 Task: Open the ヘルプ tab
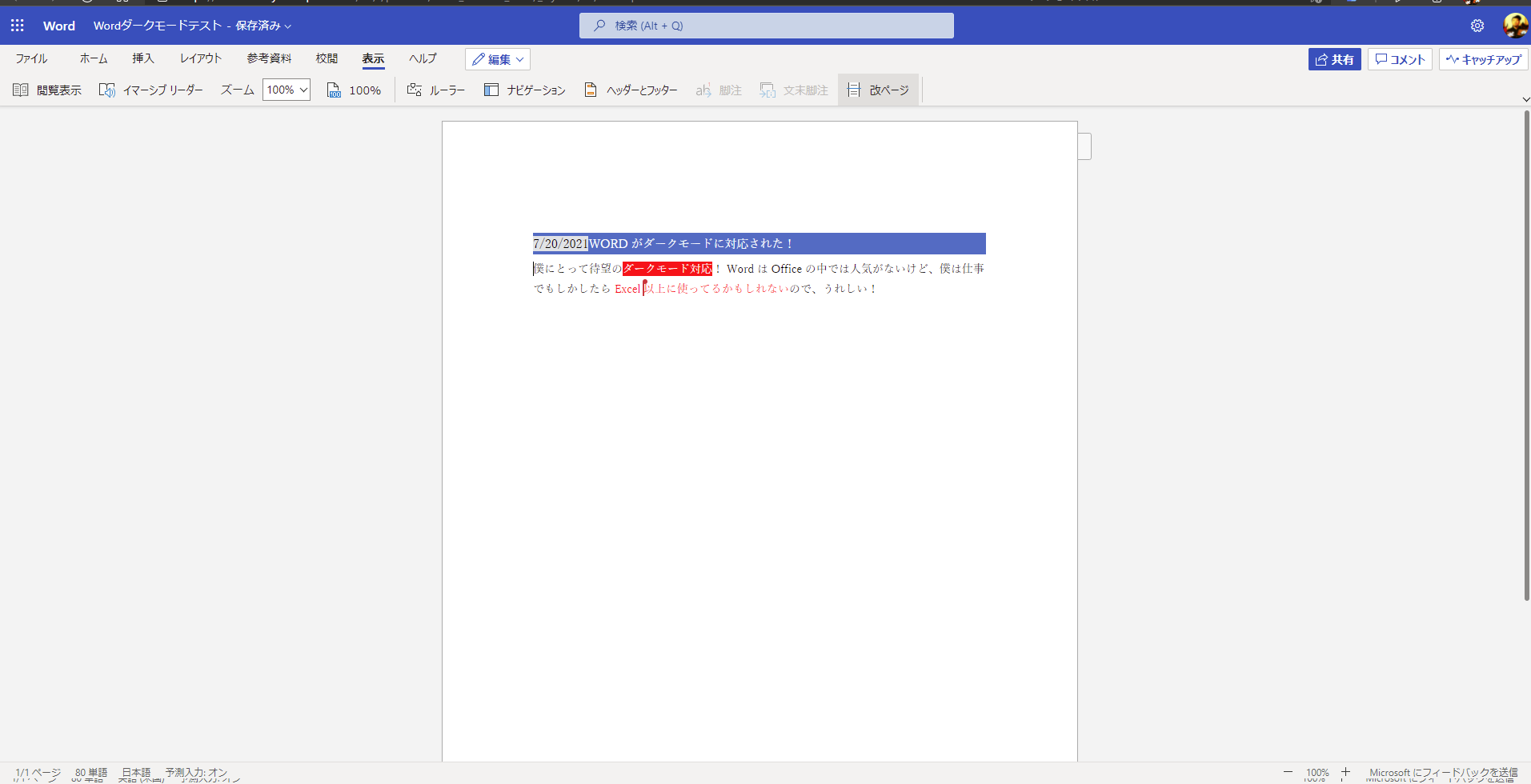tap(423, 58)
